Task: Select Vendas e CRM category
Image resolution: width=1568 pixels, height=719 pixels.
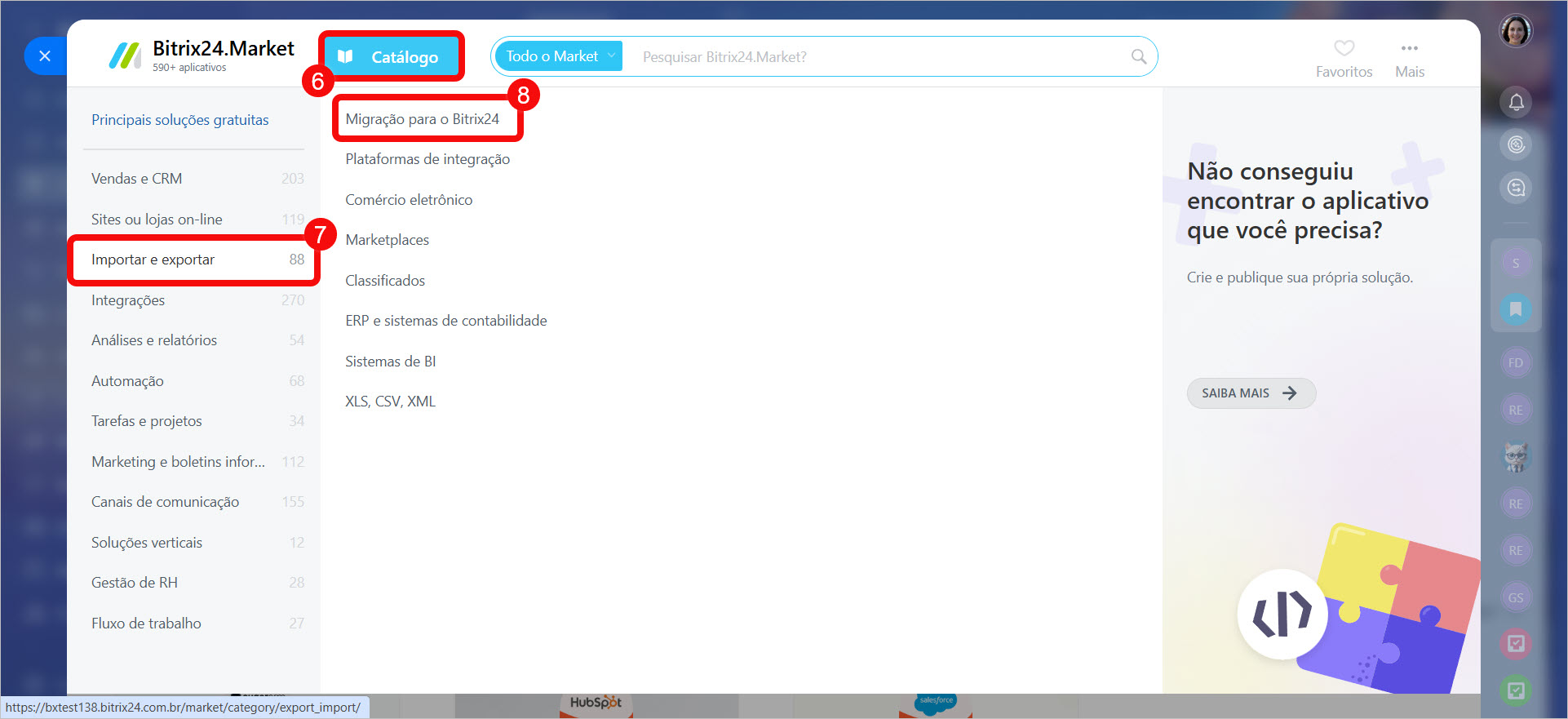Action: pyautogui.click(x=197, y=179)
